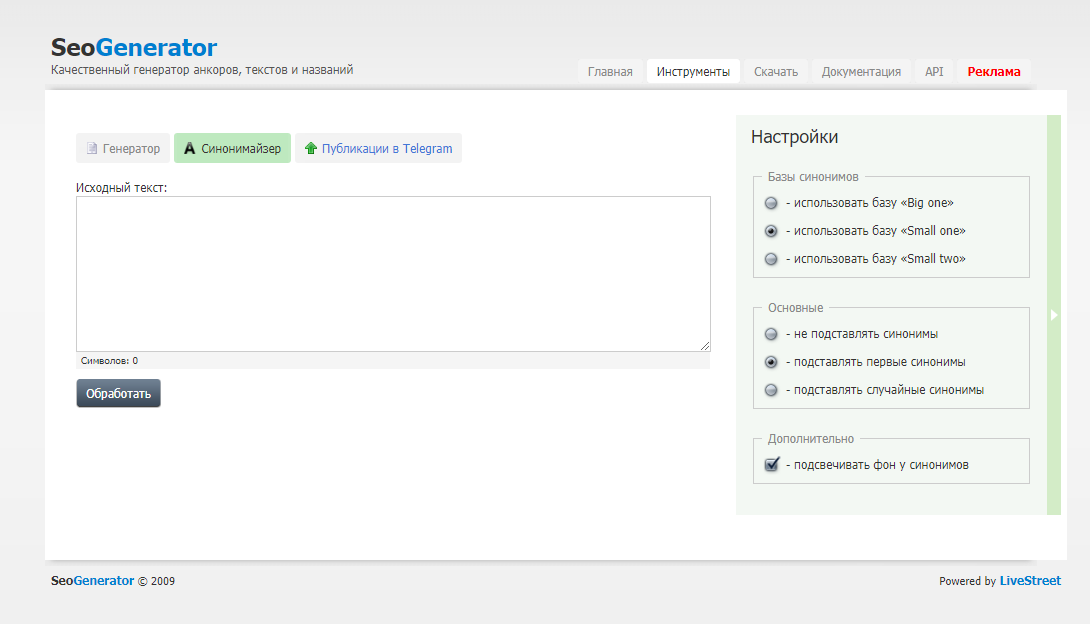
Task: Click the SeoGenerator footer link
Action: tap(92, 581)
